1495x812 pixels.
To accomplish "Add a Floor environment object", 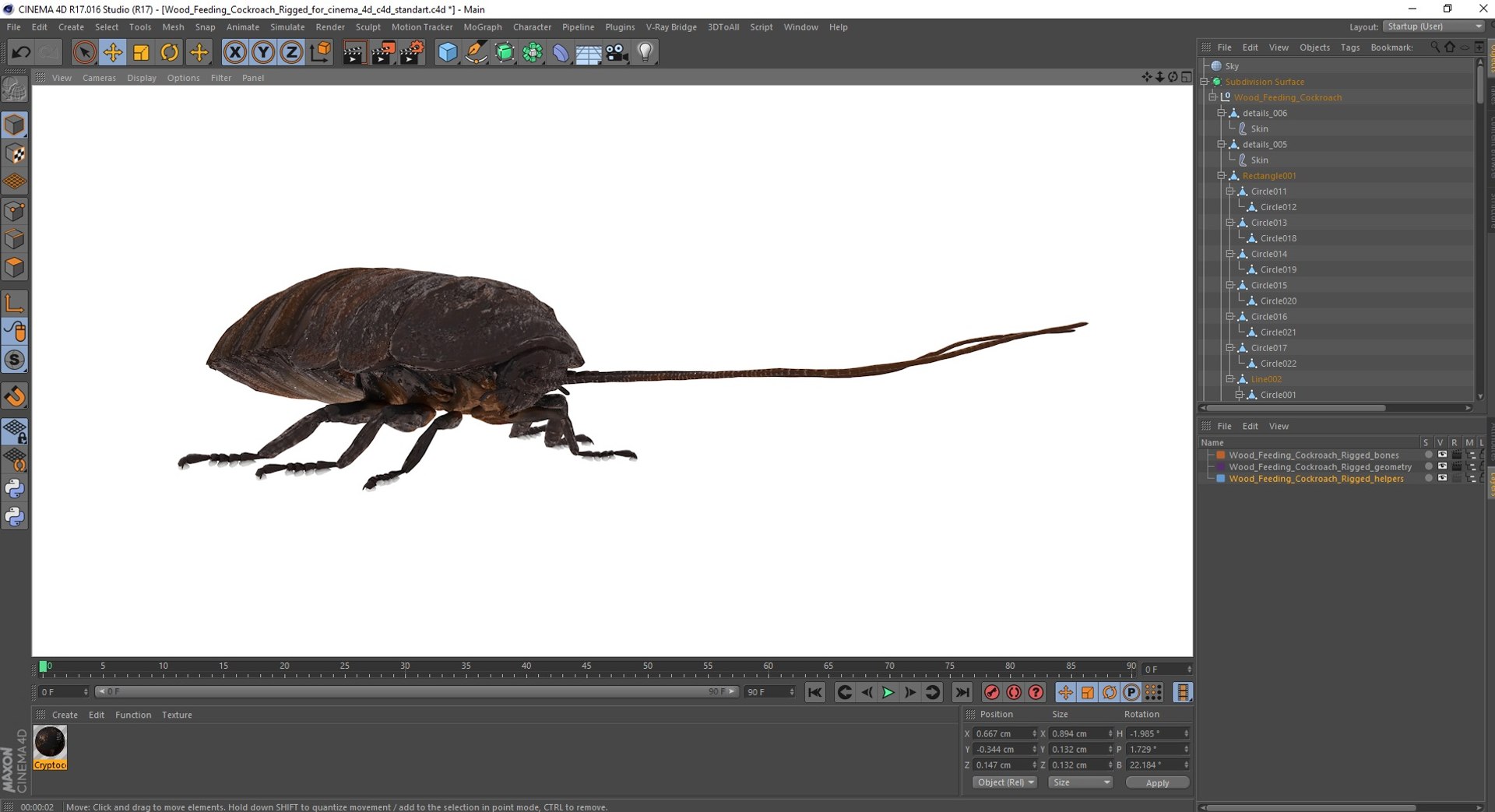I will pos(589,52).
